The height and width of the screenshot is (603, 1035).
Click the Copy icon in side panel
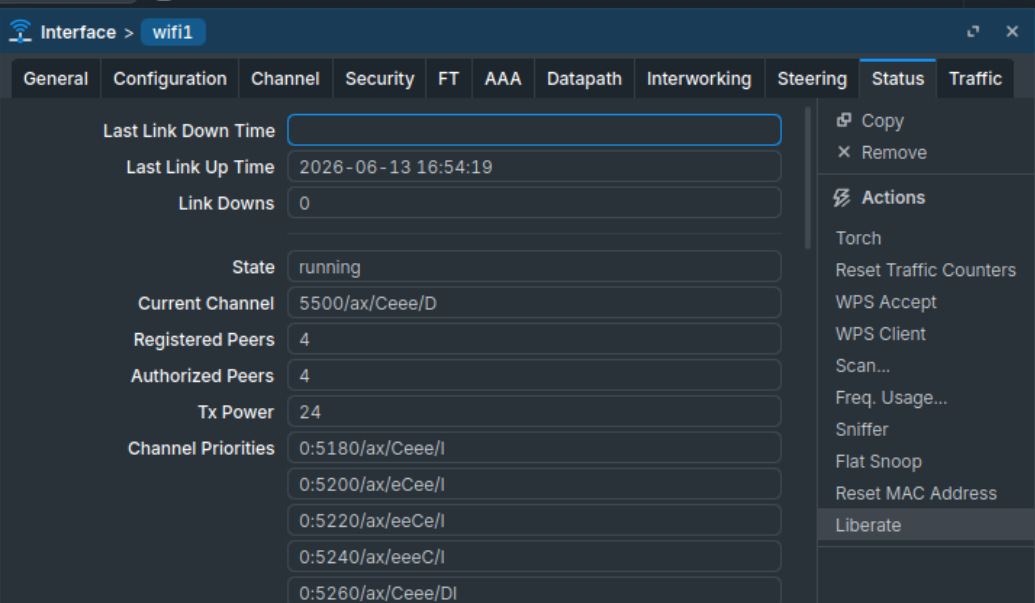click(x=844, y=120)
